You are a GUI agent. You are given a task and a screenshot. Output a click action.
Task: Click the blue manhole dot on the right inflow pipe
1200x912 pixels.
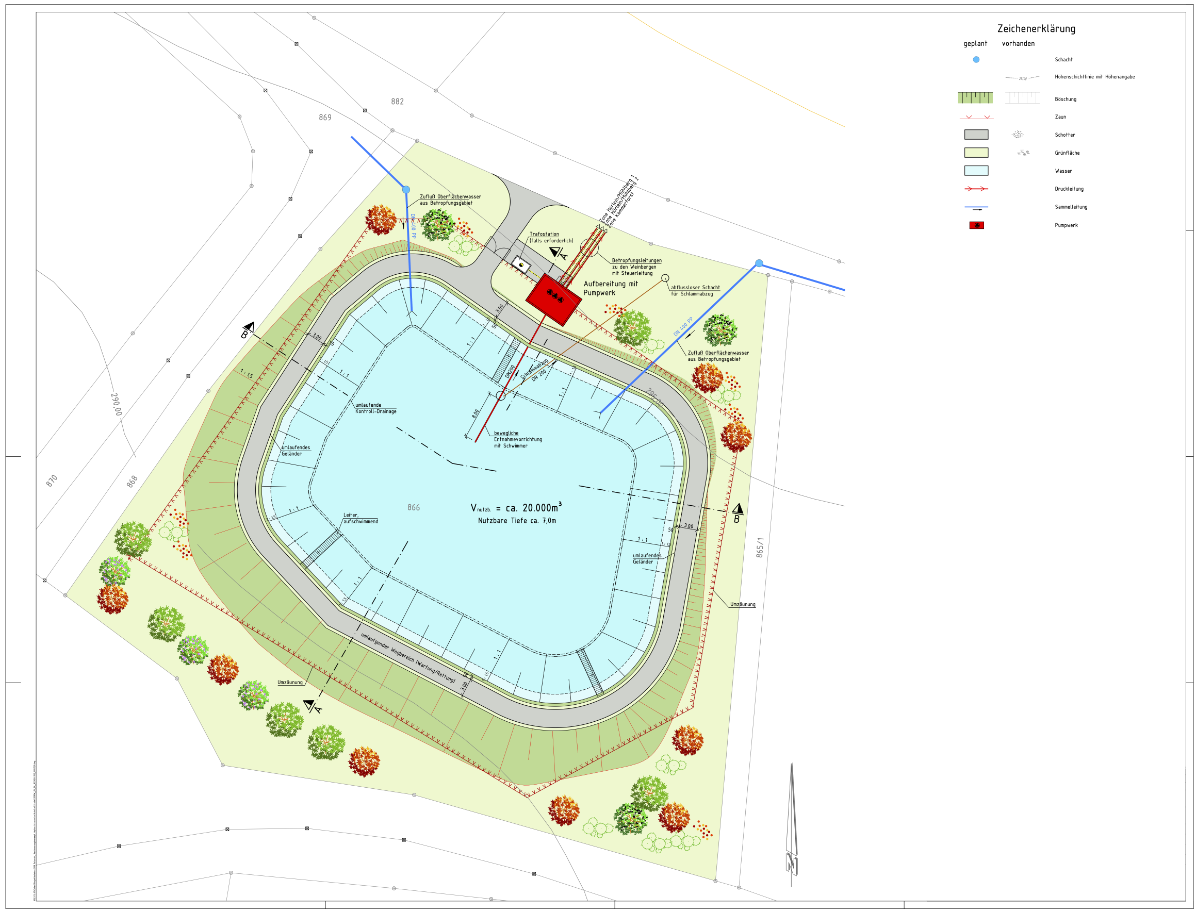pos(759,263)
